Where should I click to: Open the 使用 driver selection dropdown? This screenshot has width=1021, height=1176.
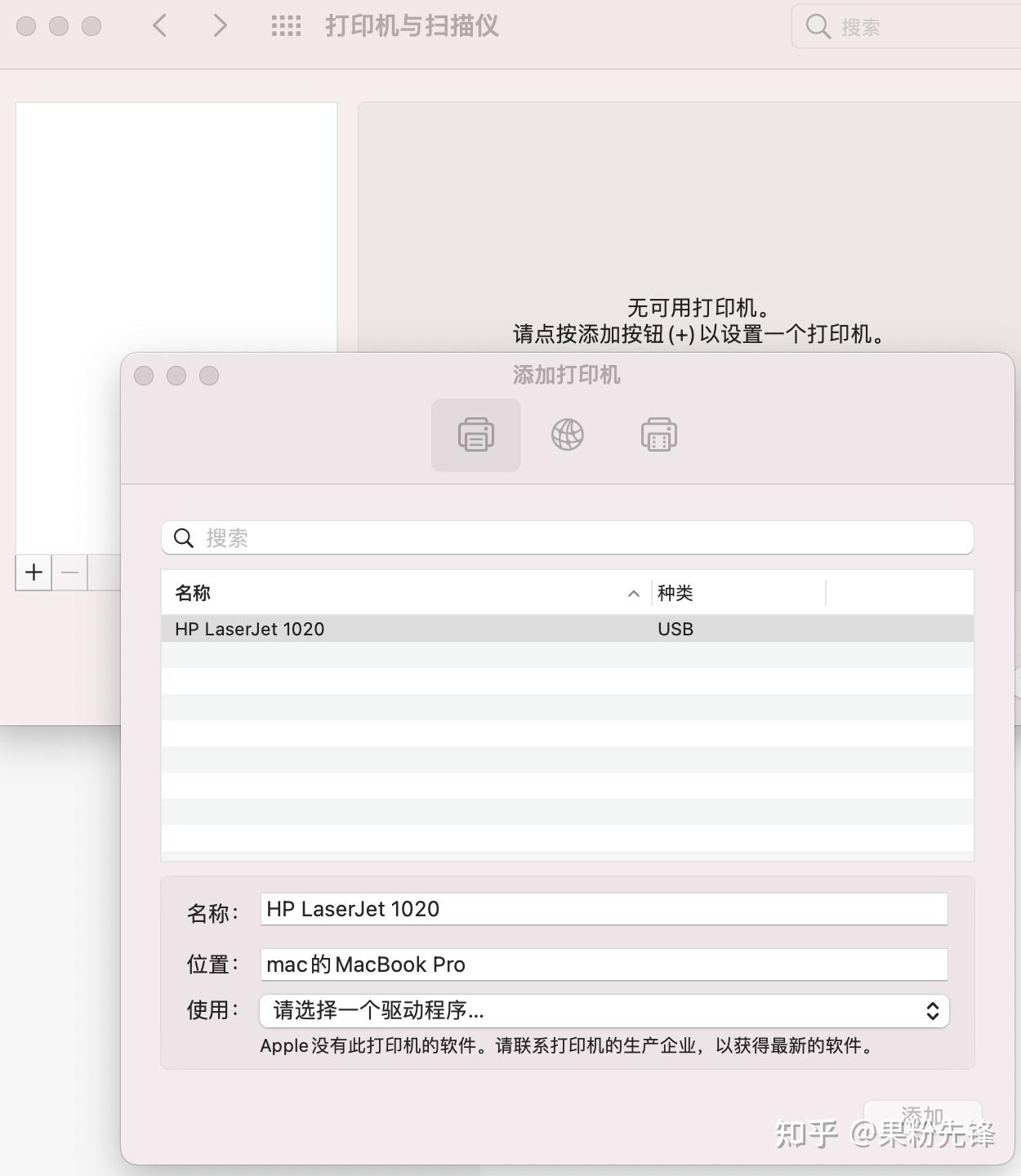[x=604, y=1011]
